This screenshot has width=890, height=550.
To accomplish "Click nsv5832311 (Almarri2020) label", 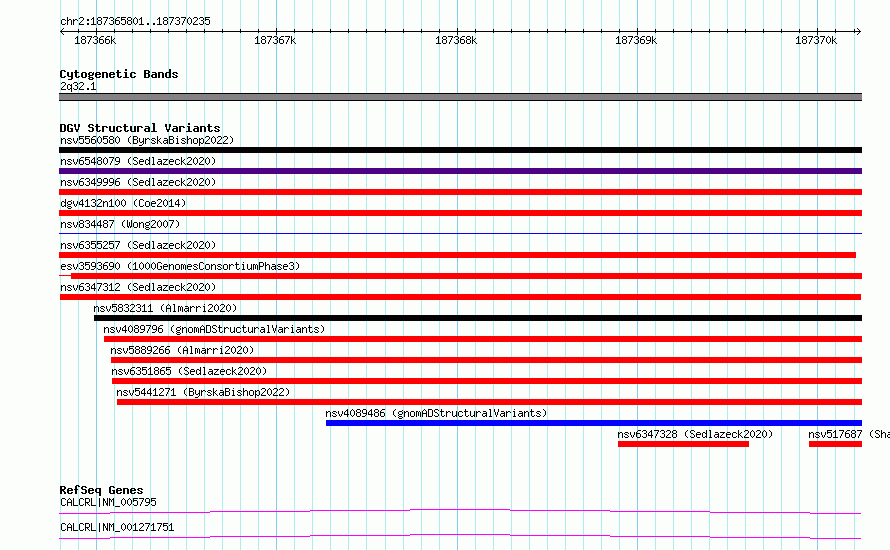I will 165,308.
